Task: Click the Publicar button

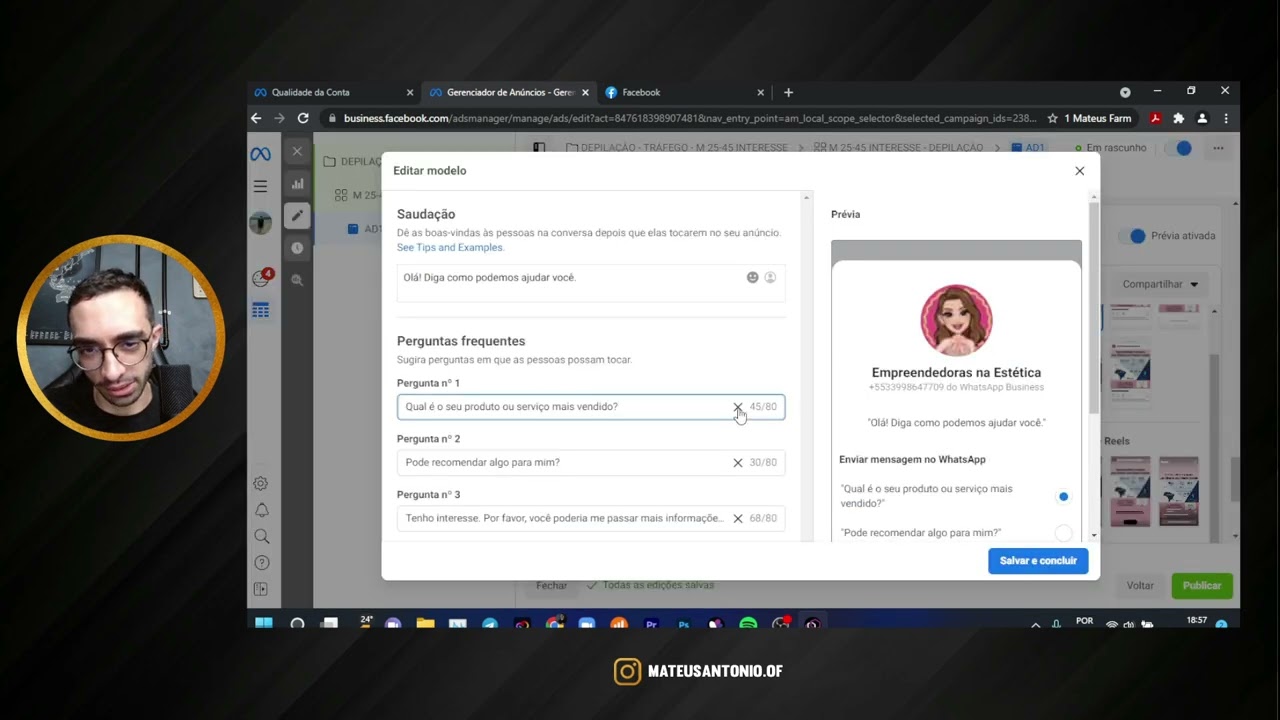Action: (x=1202, y=586)
